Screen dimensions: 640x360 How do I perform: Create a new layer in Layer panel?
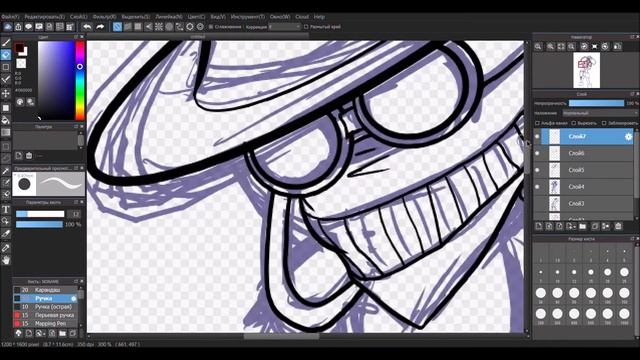(x=539, y=226)
